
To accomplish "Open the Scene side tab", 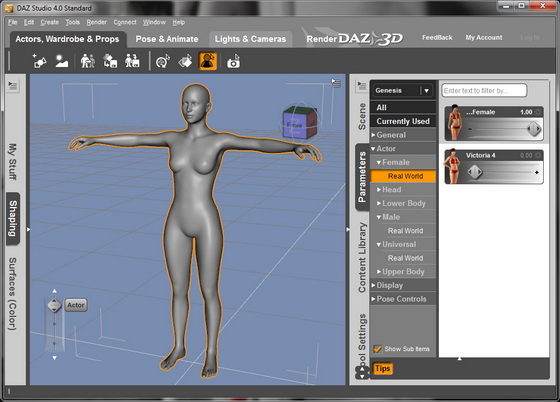I will click(x=362, y=116).
